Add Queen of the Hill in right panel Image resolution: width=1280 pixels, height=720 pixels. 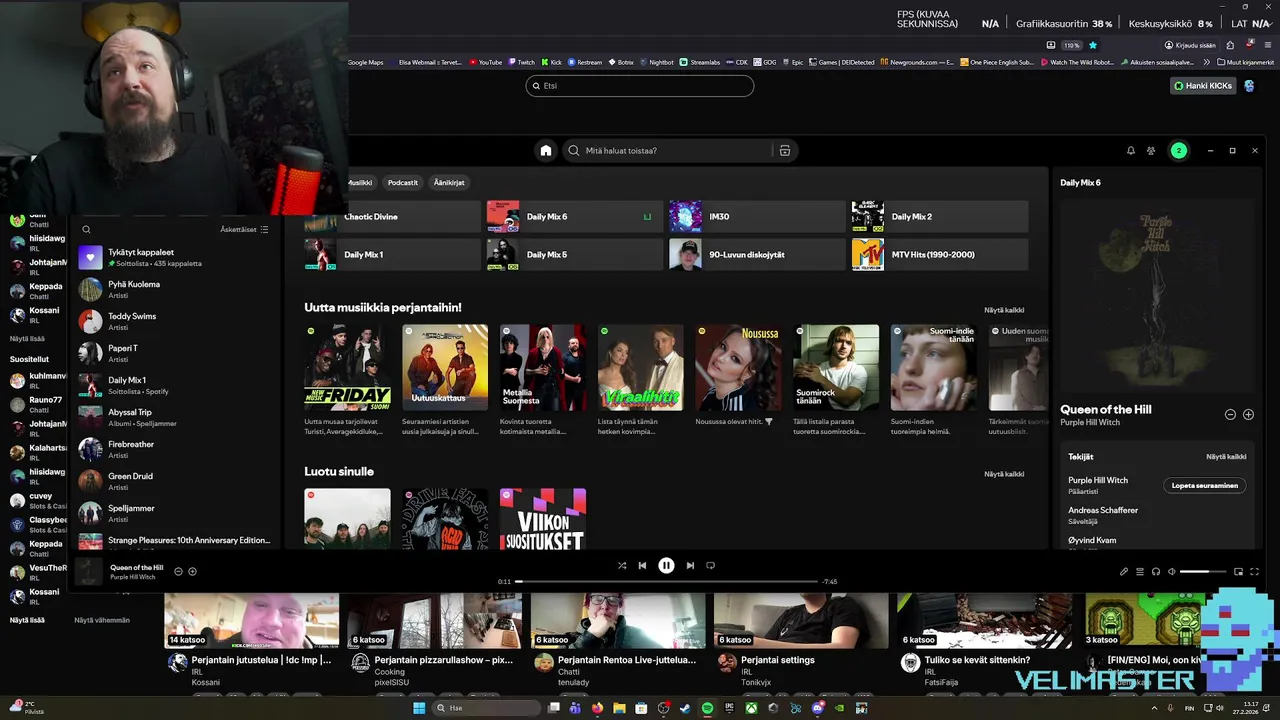click(1248, 415)
